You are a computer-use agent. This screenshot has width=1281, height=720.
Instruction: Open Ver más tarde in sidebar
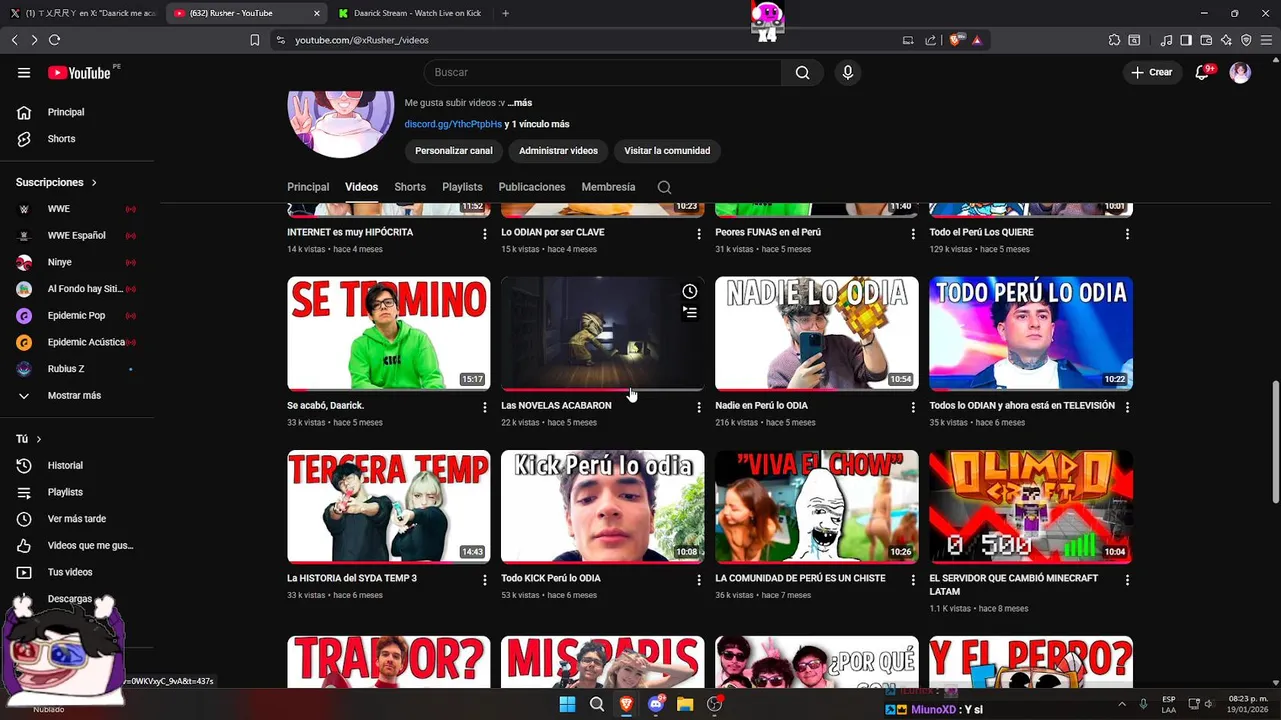click(76, 519)
